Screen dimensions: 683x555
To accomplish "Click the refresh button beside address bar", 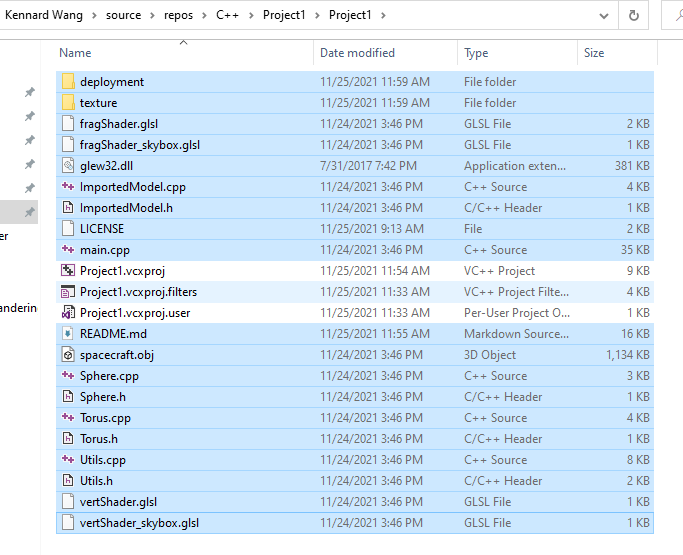I will [633, 16].
